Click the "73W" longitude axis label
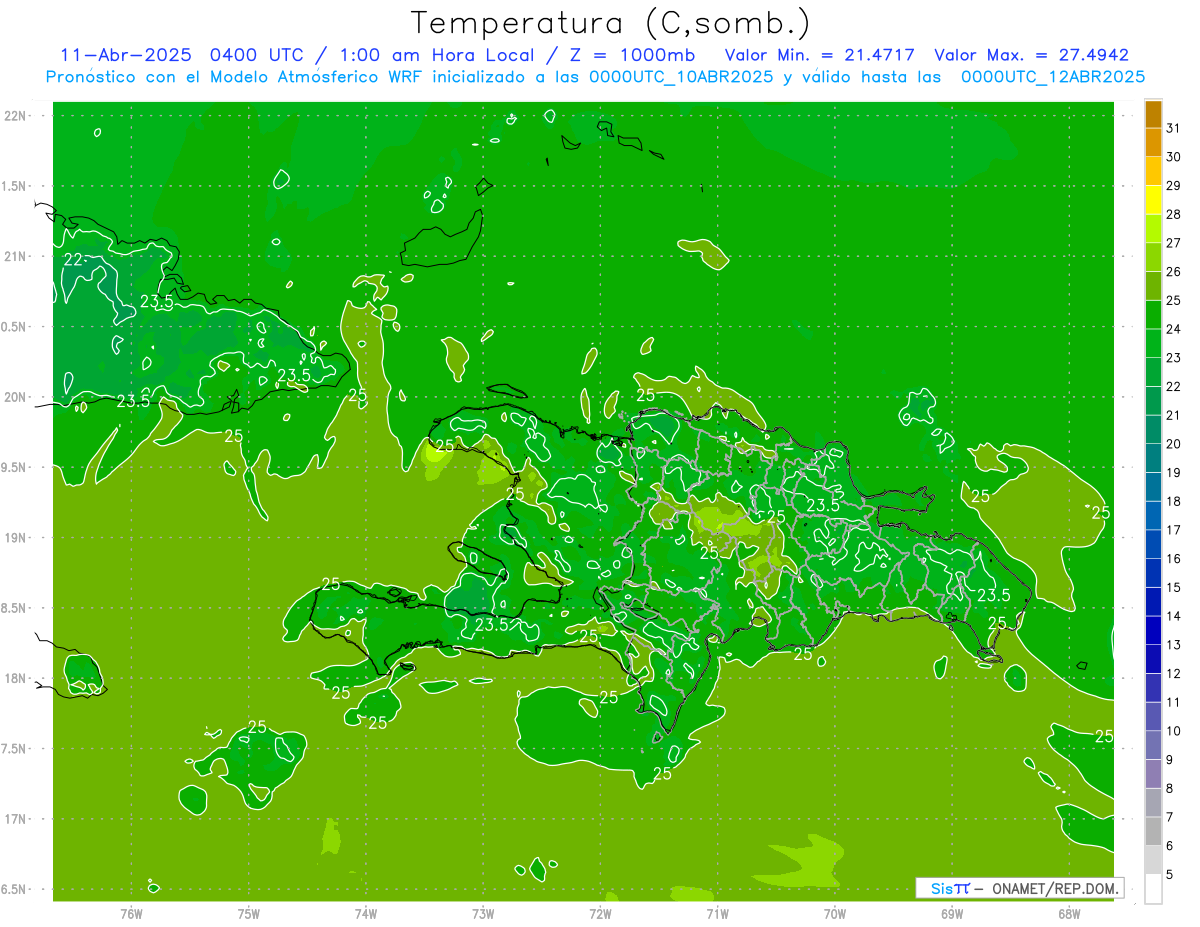 (483, 913)
